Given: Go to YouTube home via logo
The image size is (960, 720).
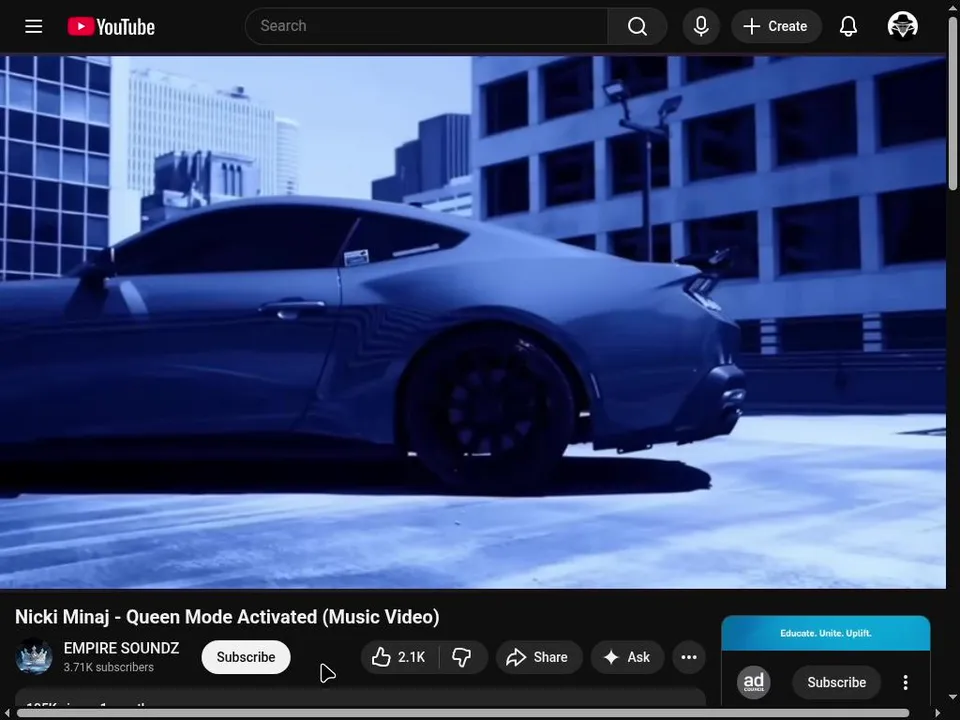Looking at the screenshot, I should [x=111, y=26].
